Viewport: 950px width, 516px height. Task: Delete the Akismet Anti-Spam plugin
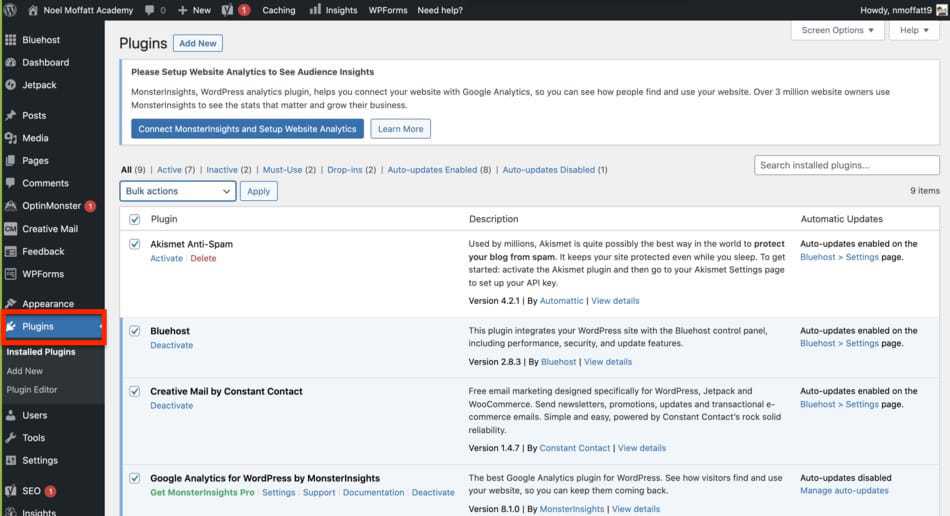tap(203, 258)
